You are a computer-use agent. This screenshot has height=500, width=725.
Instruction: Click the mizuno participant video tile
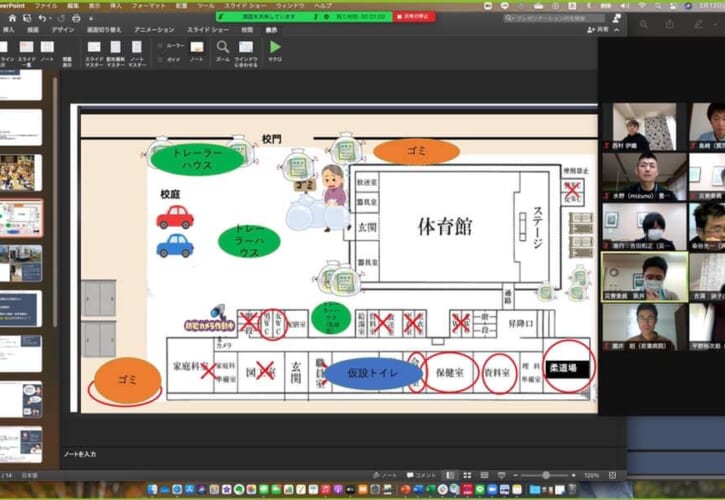point(645,176)
